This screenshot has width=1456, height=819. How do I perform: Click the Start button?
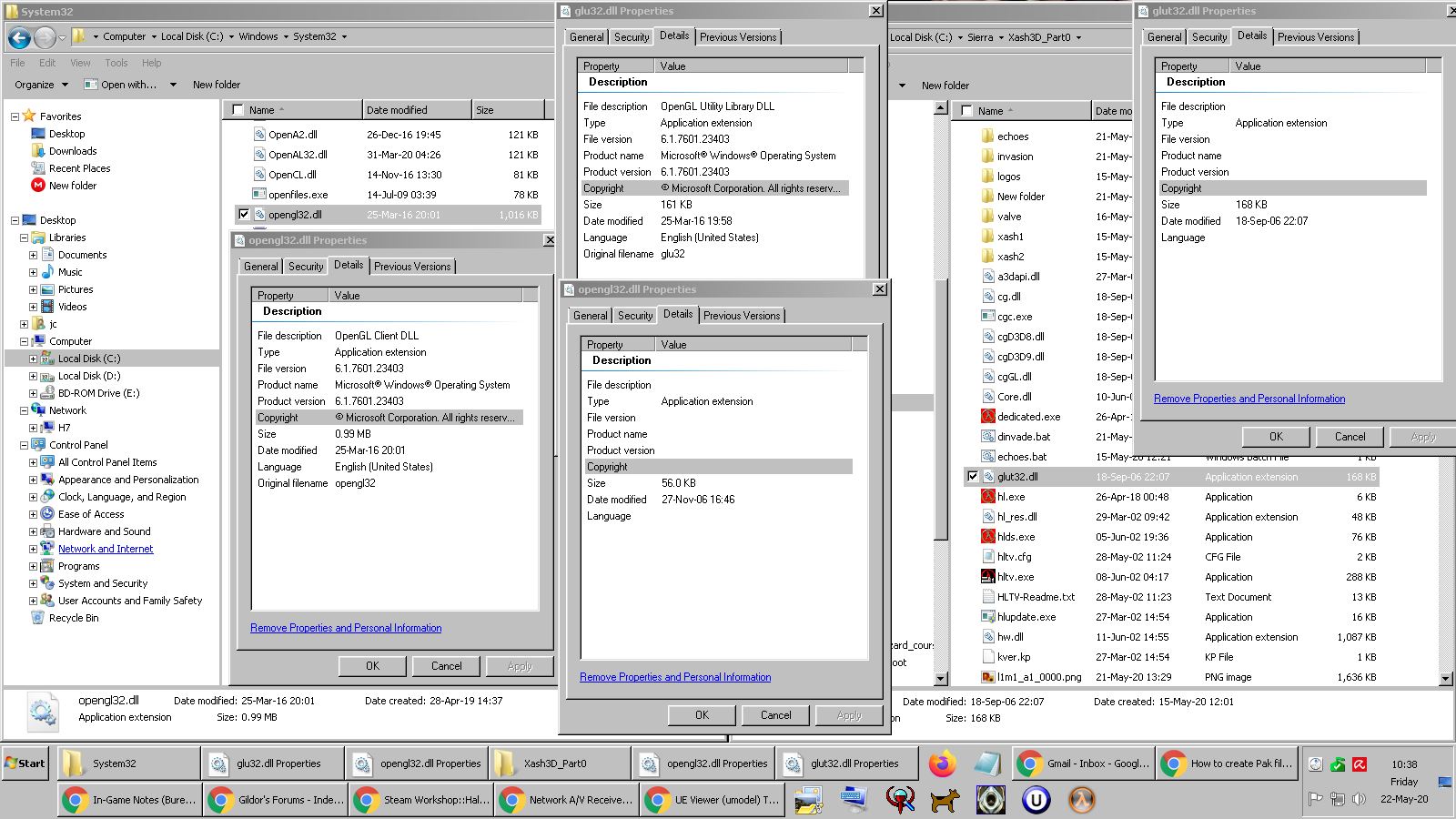(x=25, y=763)
